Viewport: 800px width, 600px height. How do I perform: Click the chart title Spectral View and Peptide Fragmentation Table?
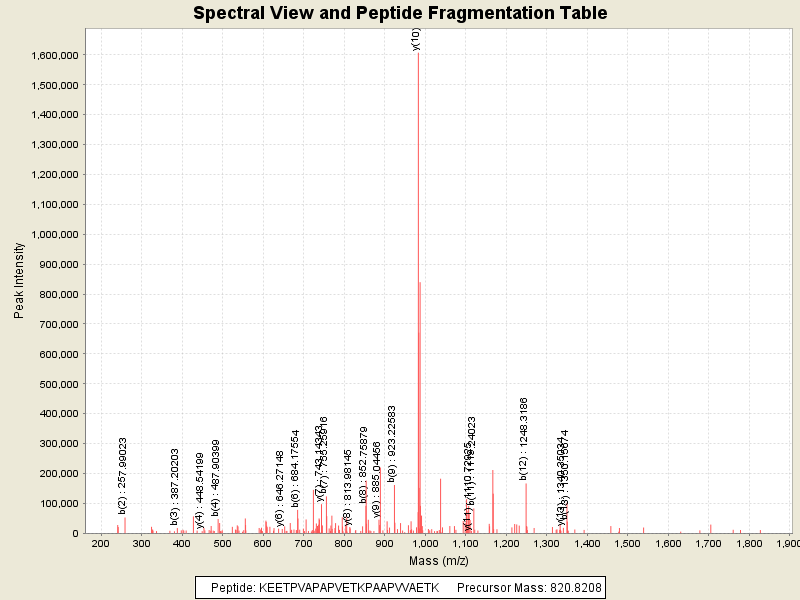(x=400, y=13)
